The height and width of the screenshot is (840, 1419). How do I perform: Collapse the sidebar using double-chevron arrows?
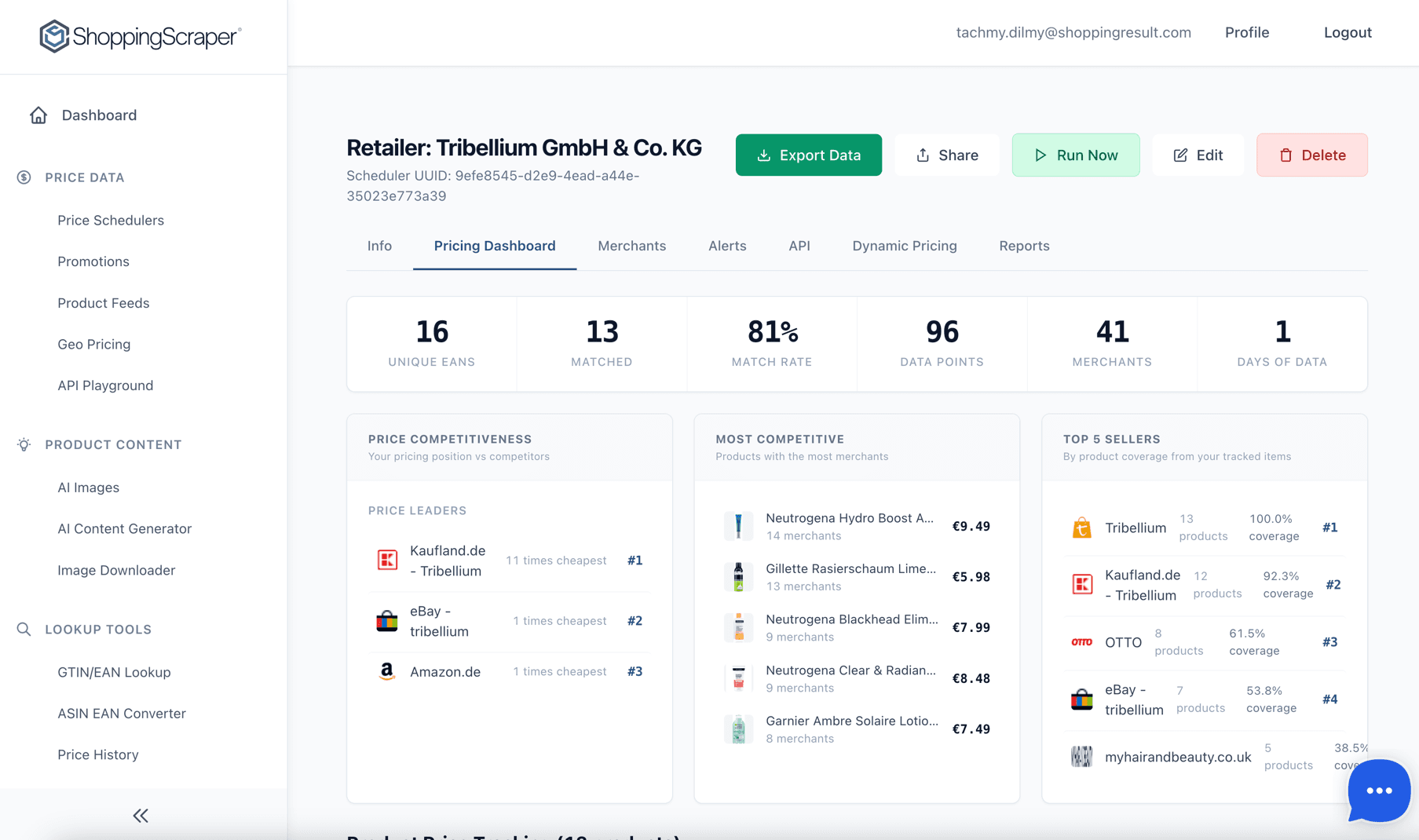click(x=141, y=816)
